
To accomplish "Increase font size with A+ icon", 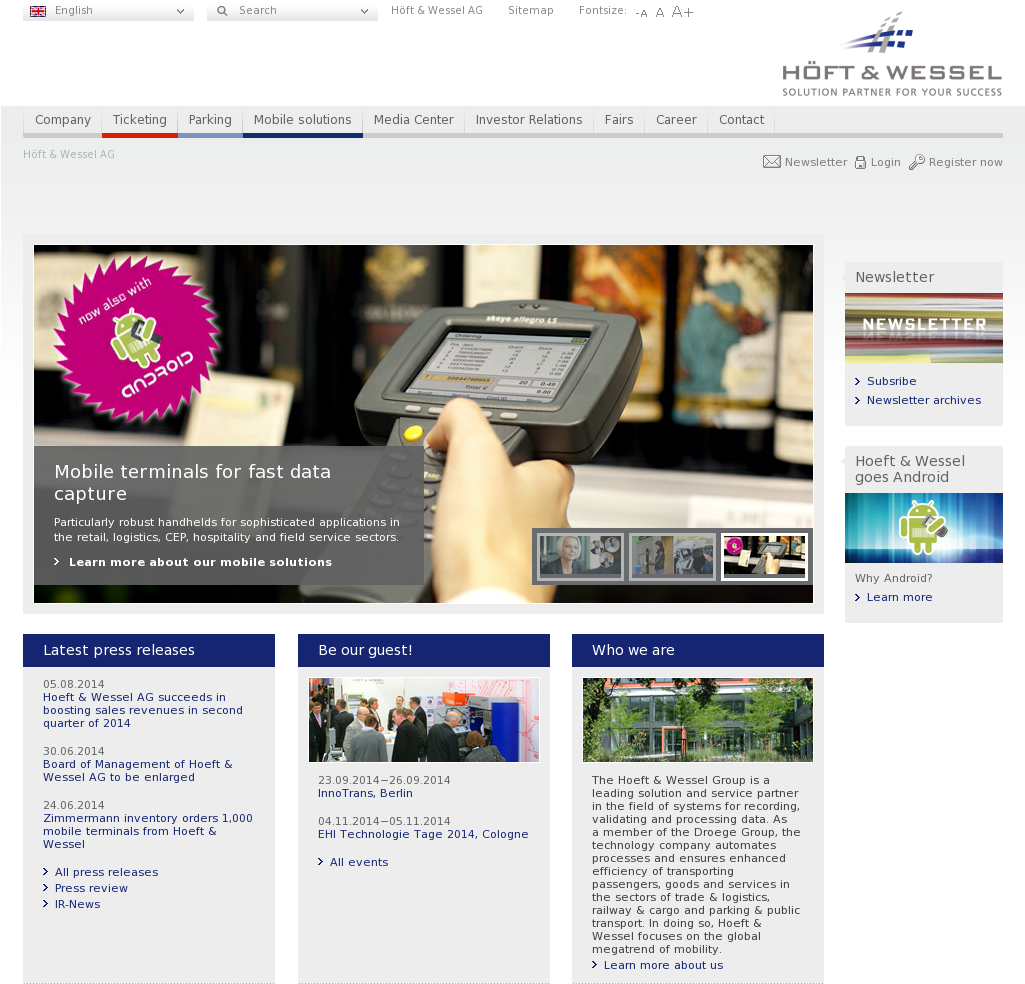I will tap(682, 12).
